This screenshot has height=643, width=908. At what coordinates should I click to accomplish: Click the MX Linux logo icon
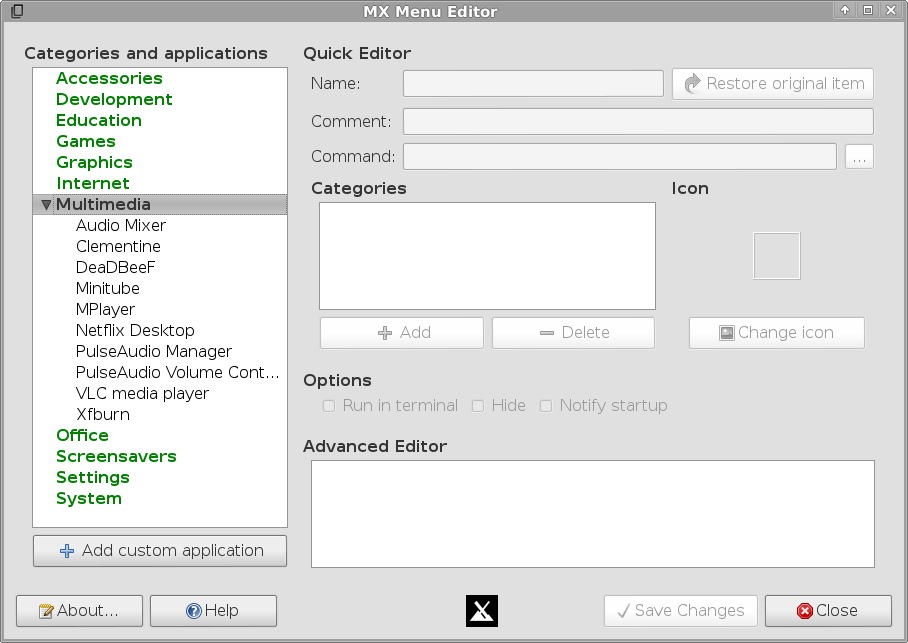click(x=482, y=611)
